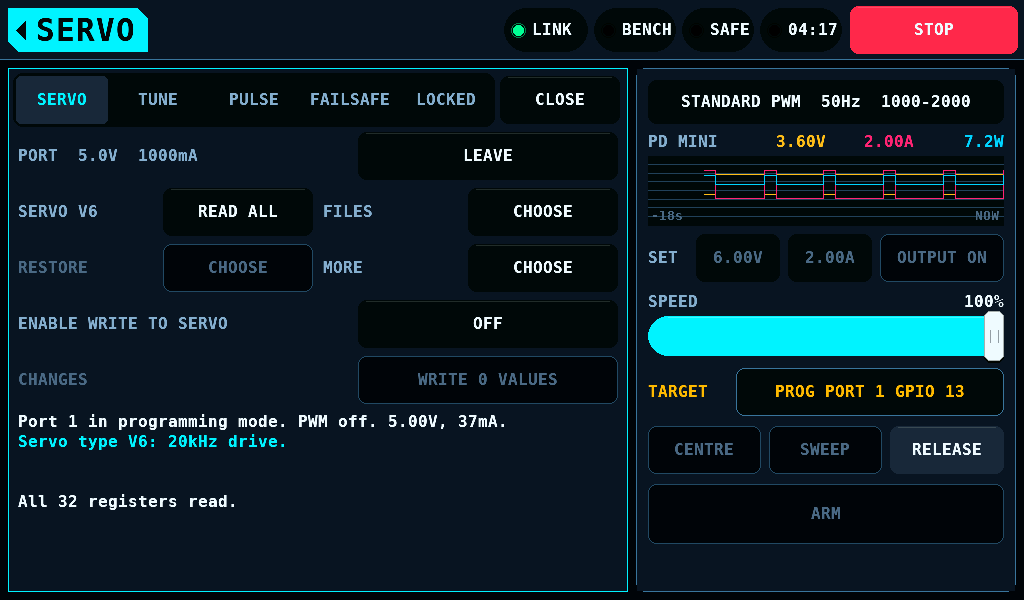Screen dimensions: 1024x600
Task: Click the CENTRE button
Action: 704,450
